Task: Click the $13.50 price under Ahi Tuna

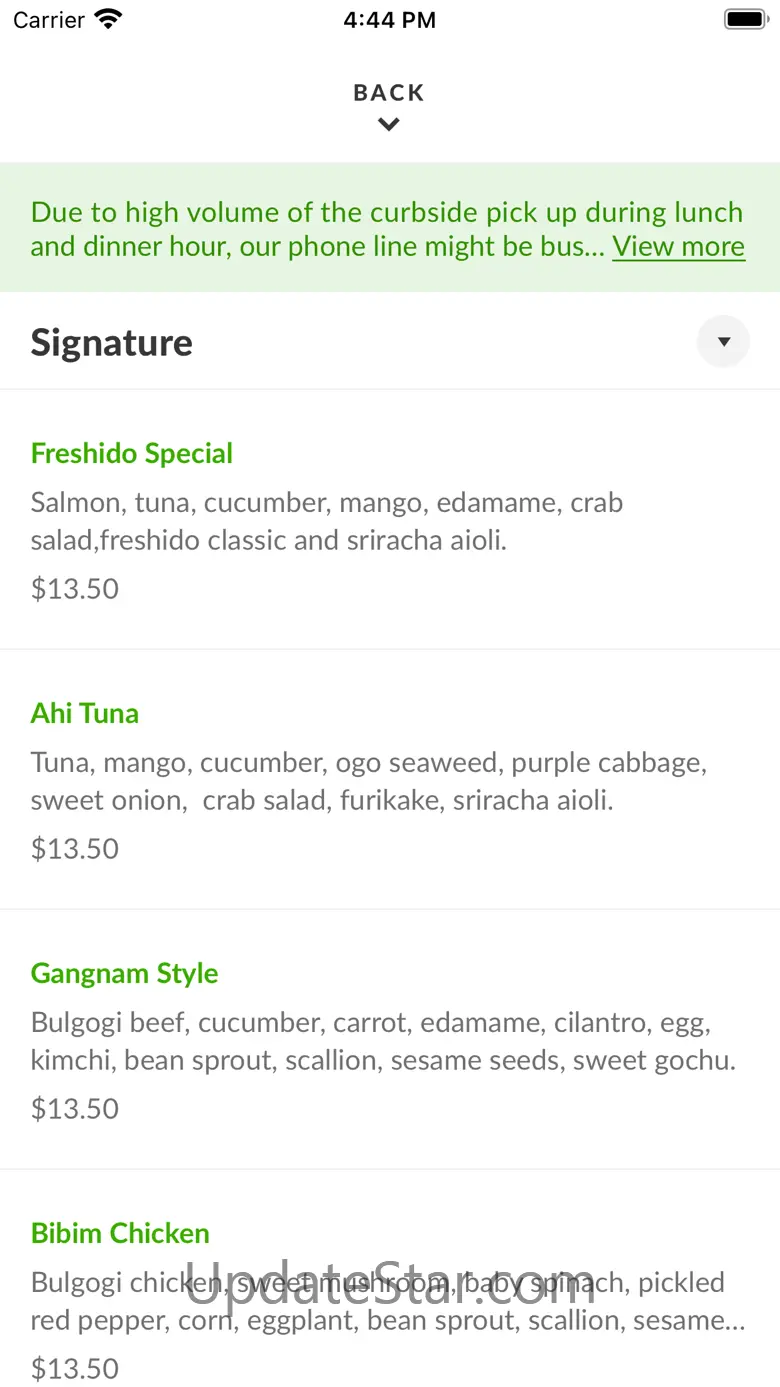Action: [x=75, y=848]
